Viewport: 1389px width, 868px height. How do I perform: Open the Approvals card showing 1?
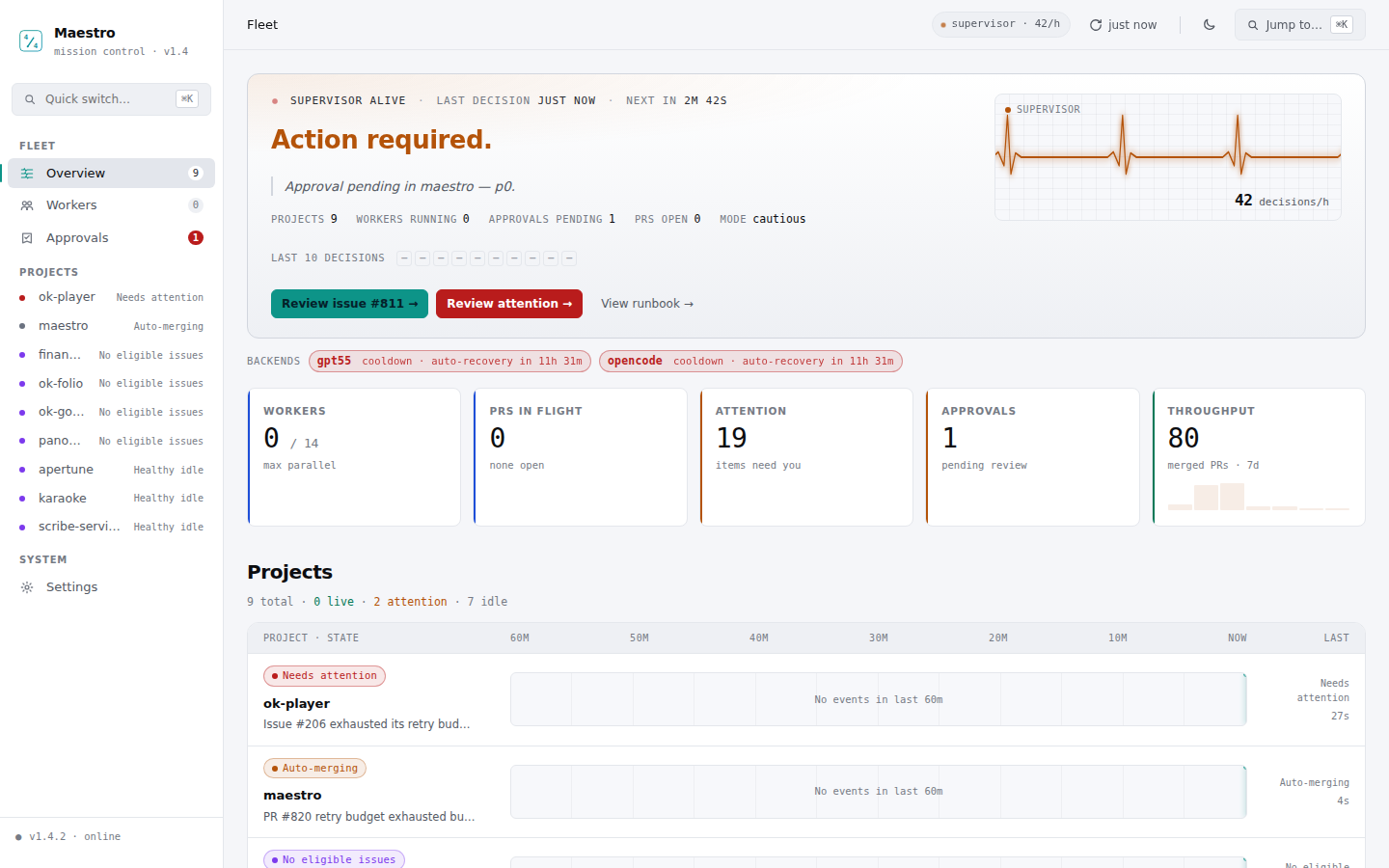tap(1033, 457)
